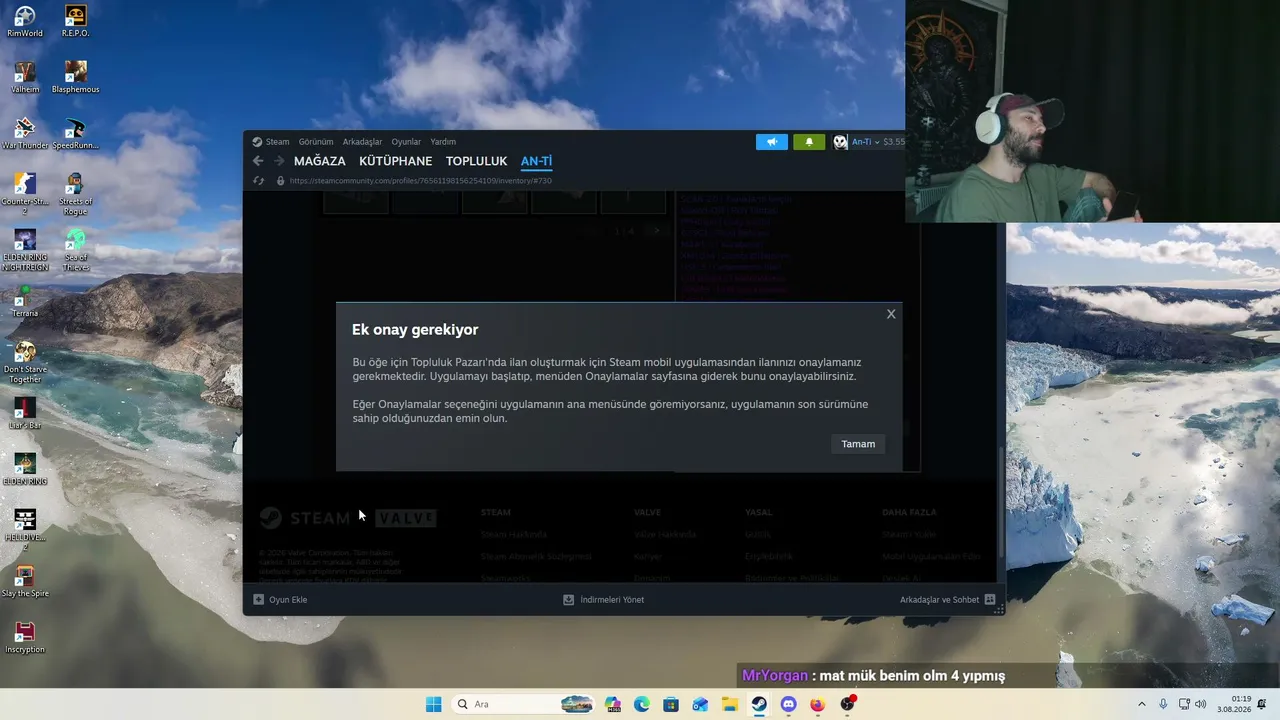
Task: Select the Blasphemous desktop shortcut
Action: [x=76, y=78]
